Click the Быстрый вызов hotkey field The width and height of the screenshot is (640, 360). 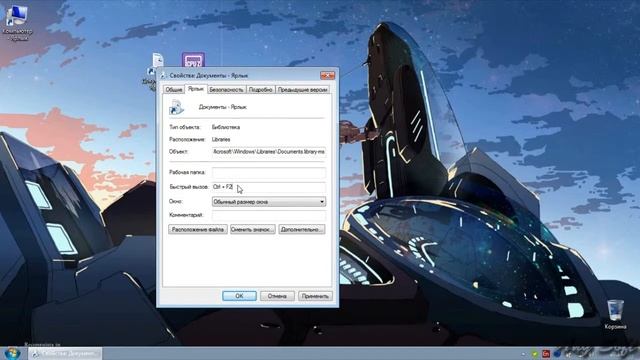coord(269,187)
